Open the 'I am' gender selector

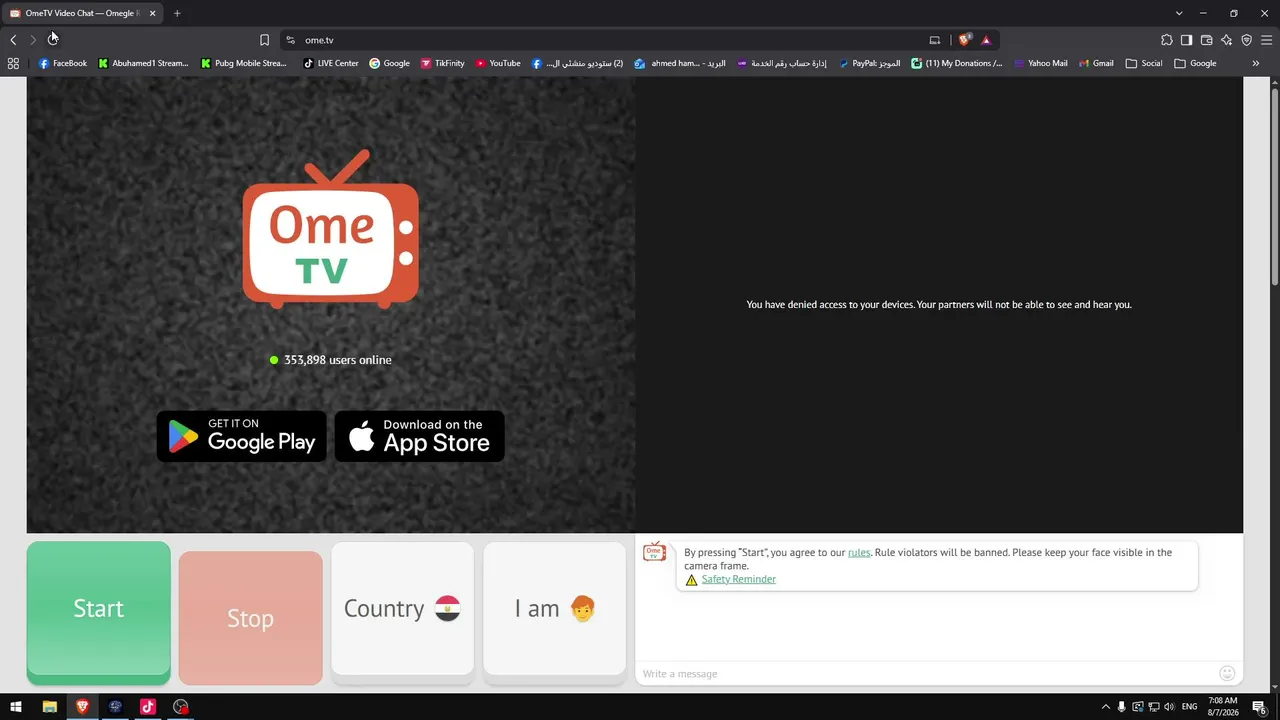pos(554,609)
